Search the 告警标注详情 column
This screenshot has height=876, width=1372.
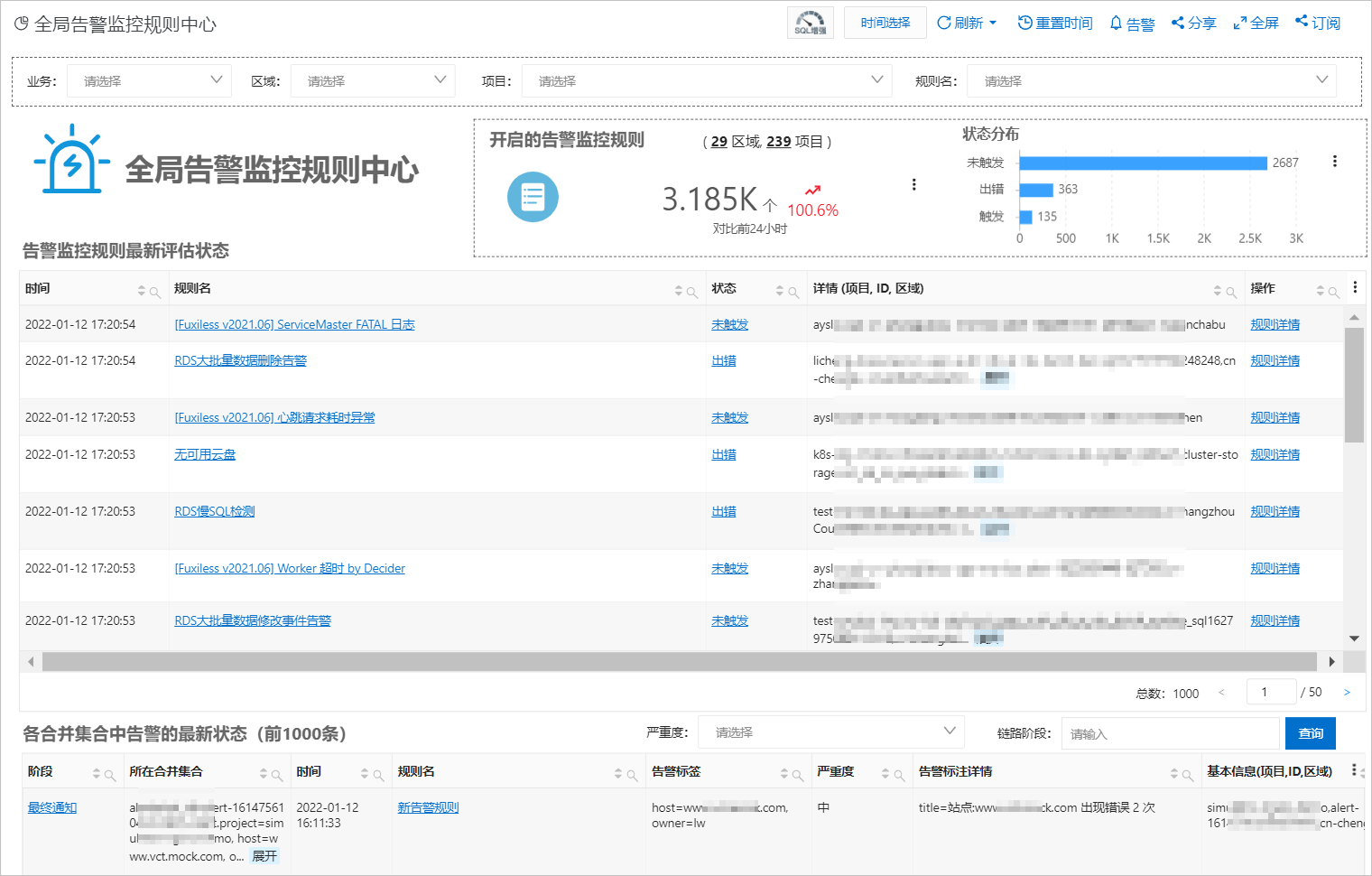pyautogui.click(x=1188, y=775)
